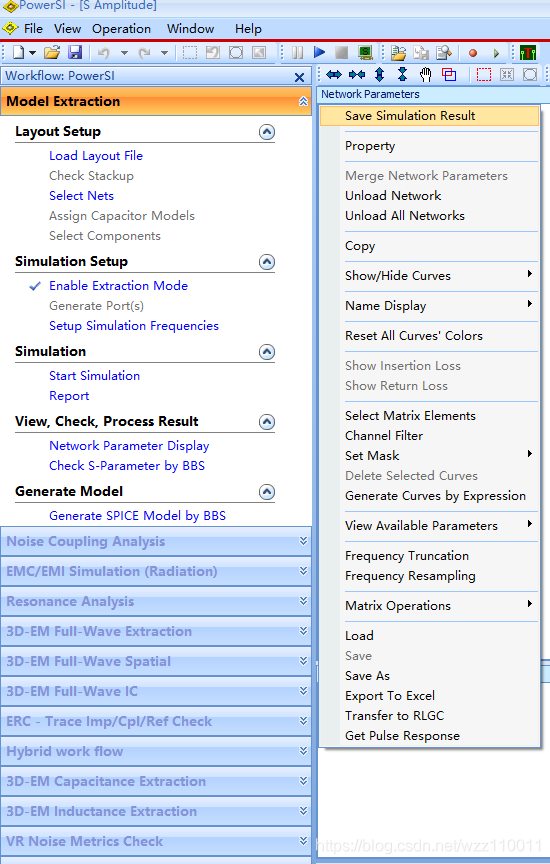Select Property in the context menu

point(429,146)
